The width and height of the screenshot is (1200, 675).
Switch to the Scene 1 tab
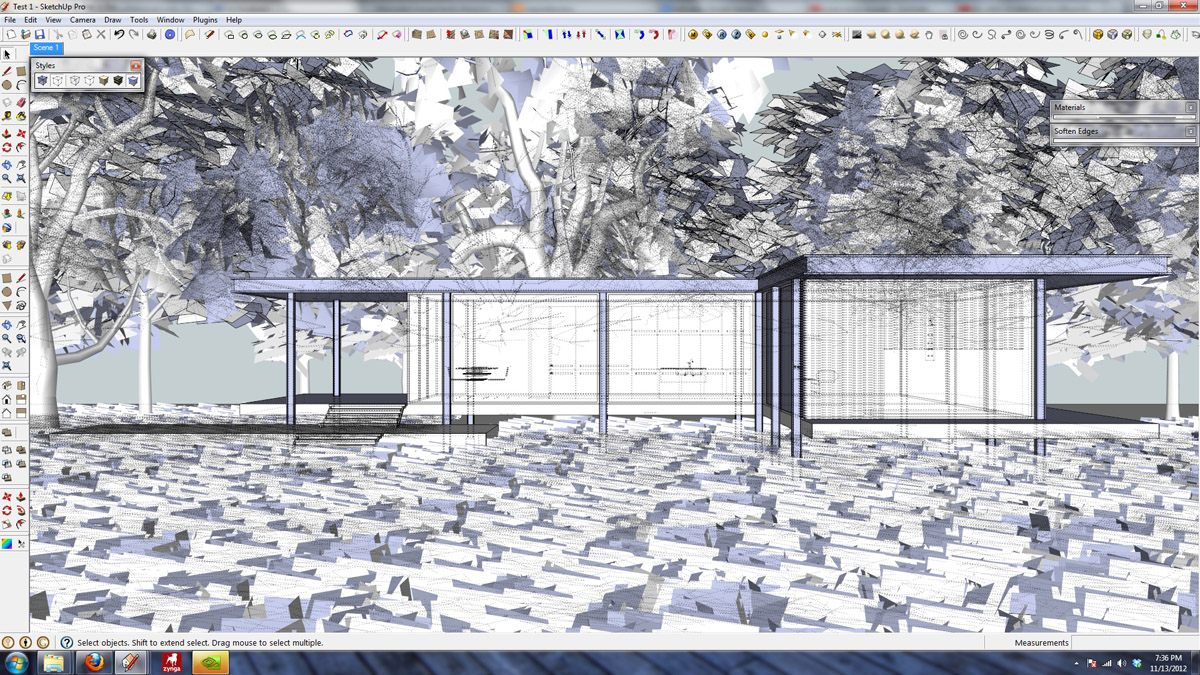coord(46,47)
